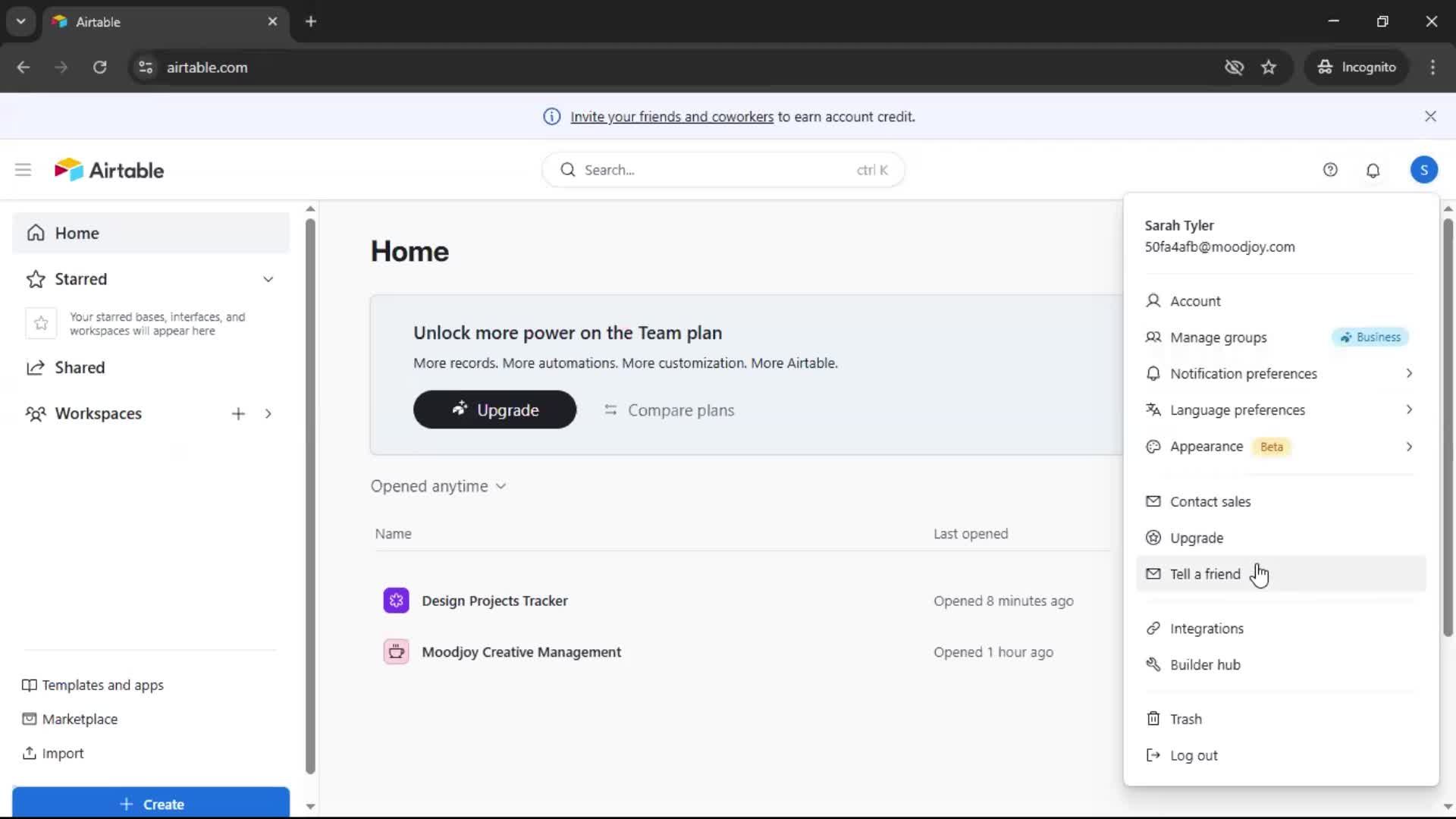The image size is (1456, 819).
Task: Focus the Search field
Action: pos(723,170)
